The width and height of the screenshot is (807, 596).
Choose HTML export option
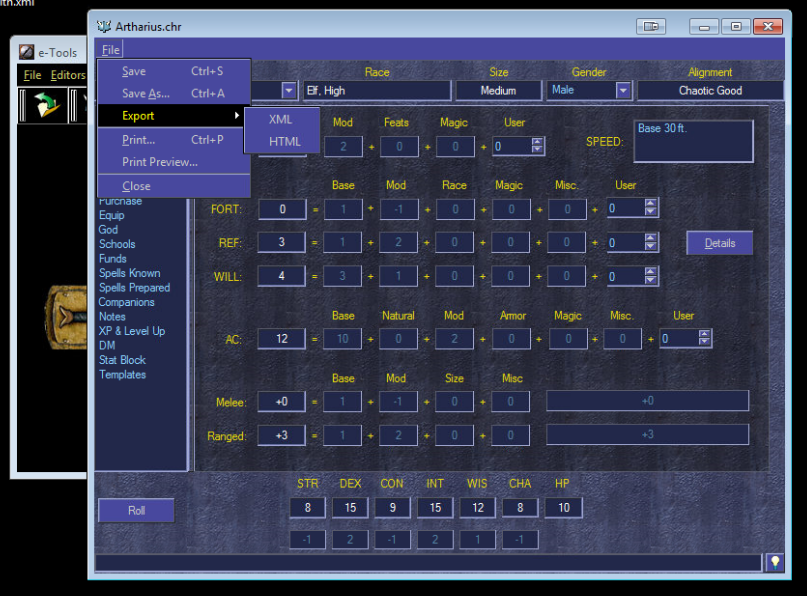click(x=284, y=142)
